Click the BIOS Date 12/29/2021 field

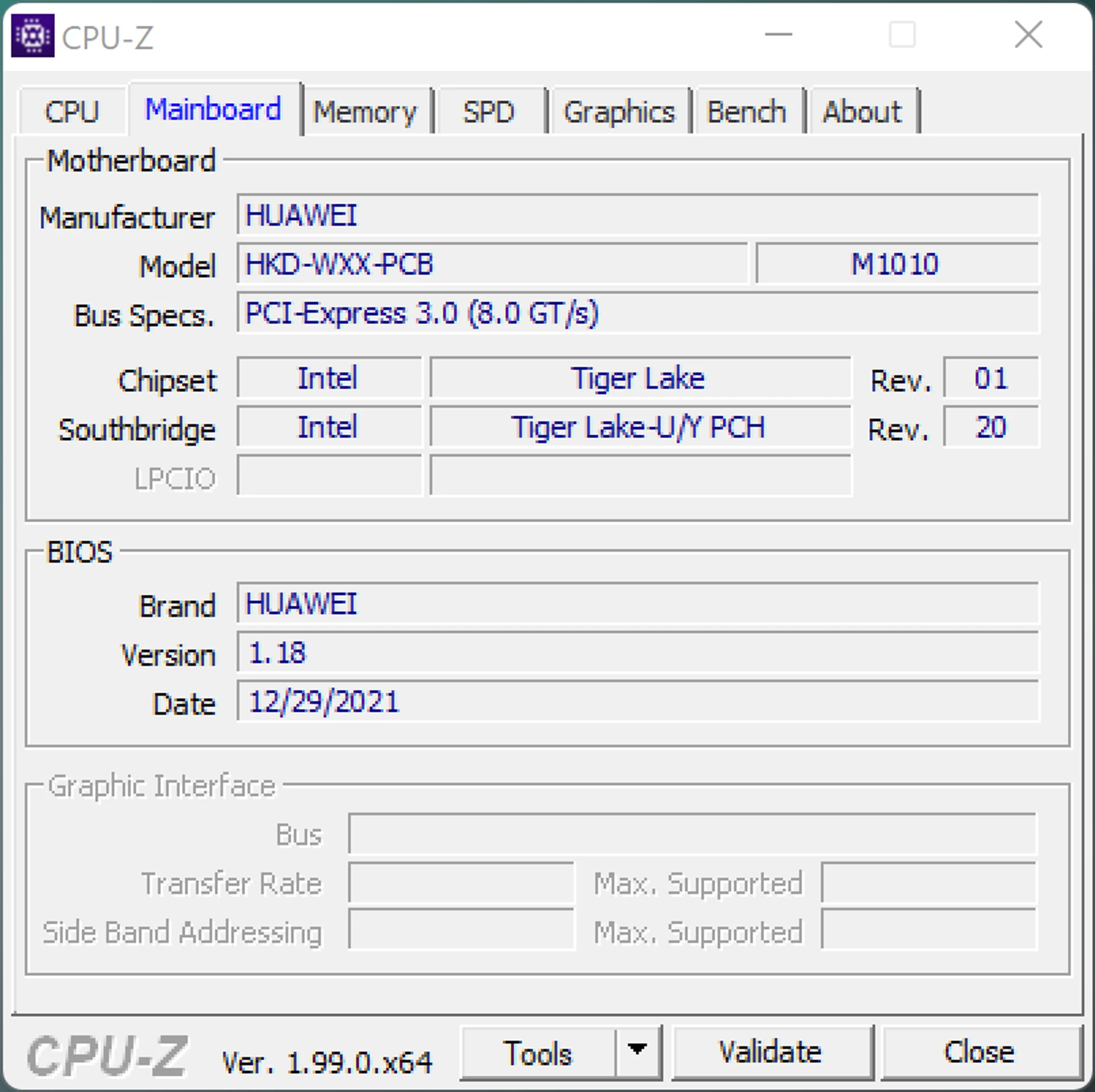(x=638, y=701)
